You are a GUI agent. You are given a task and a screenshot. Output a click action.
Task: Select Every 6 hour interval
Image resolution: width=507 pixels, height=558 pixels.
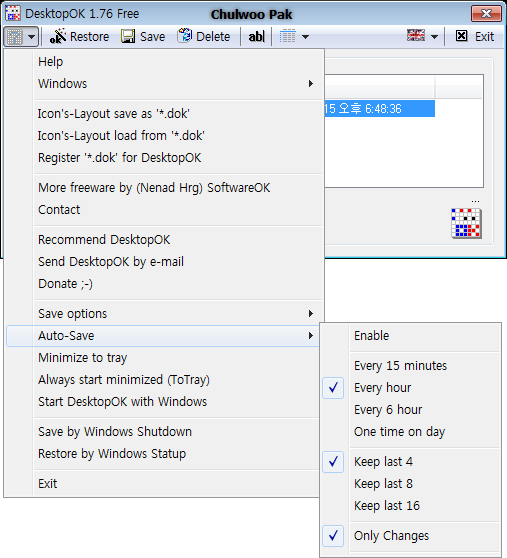(412, 410)
